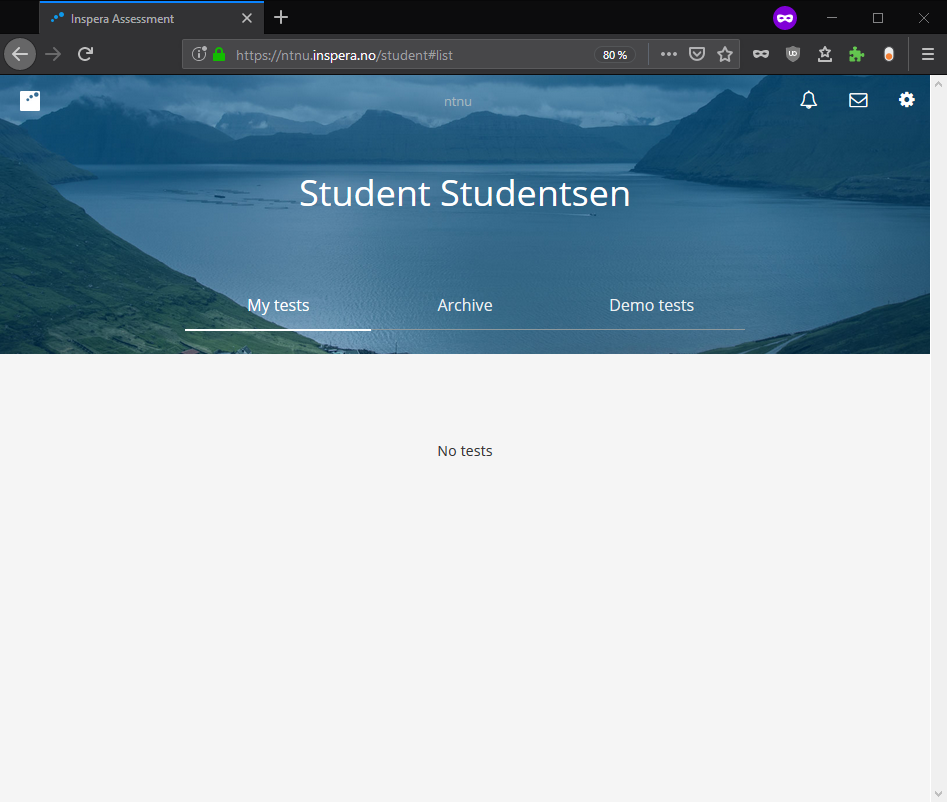947x802 pixels.
Task: Click the green padlock security icon
Action: point(219,54)
